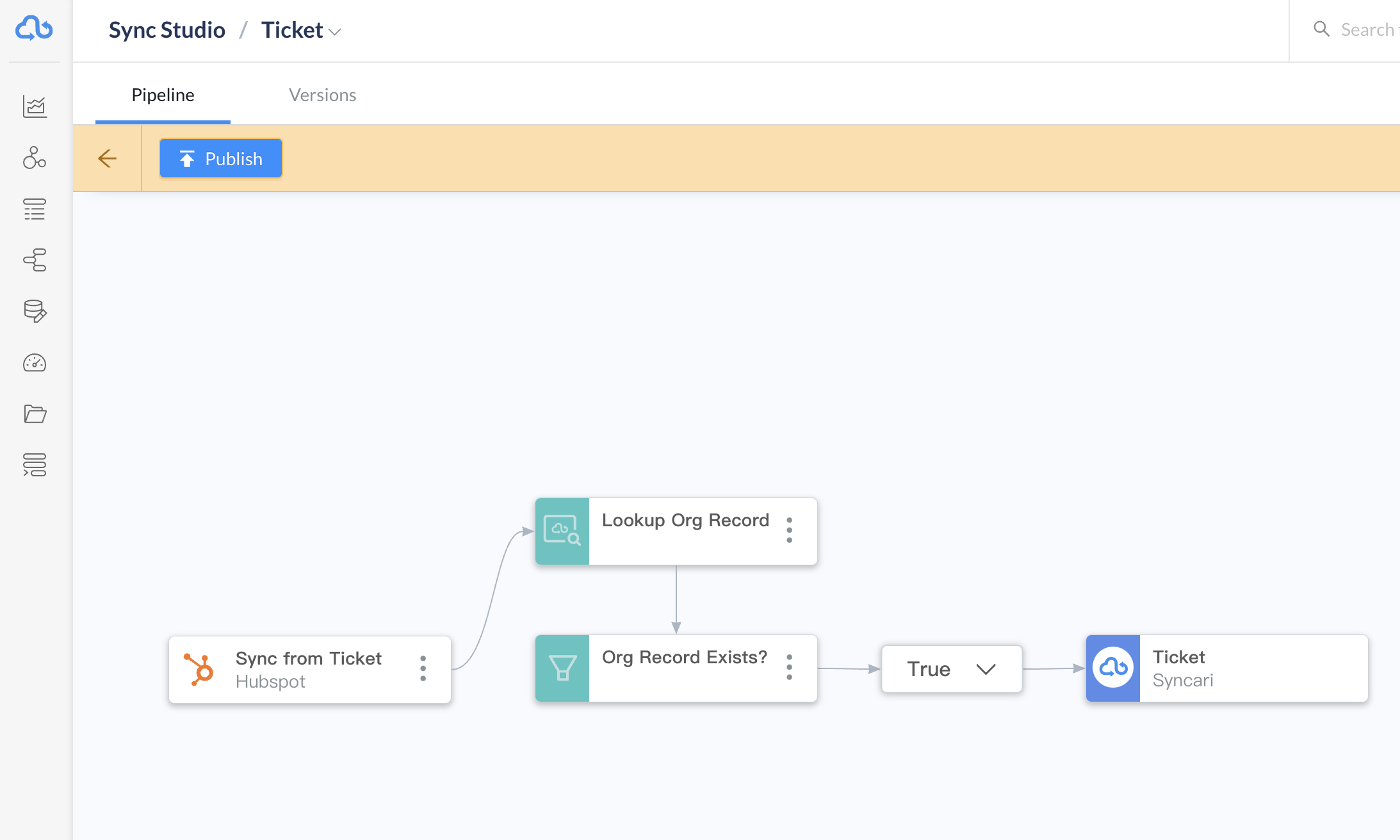Open the stacked logs sidebar icon
The width and height of the screenshot is (1400, 840).
[x=35, y=465]
